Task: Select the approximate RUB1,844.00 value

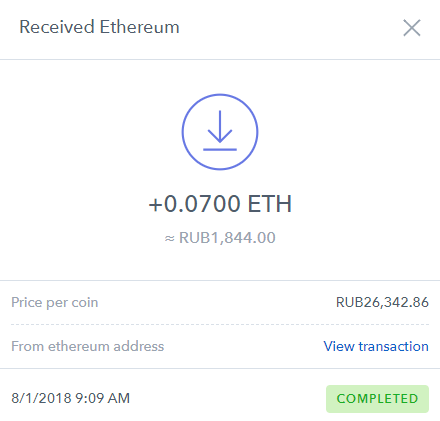Action: (220, 238)
